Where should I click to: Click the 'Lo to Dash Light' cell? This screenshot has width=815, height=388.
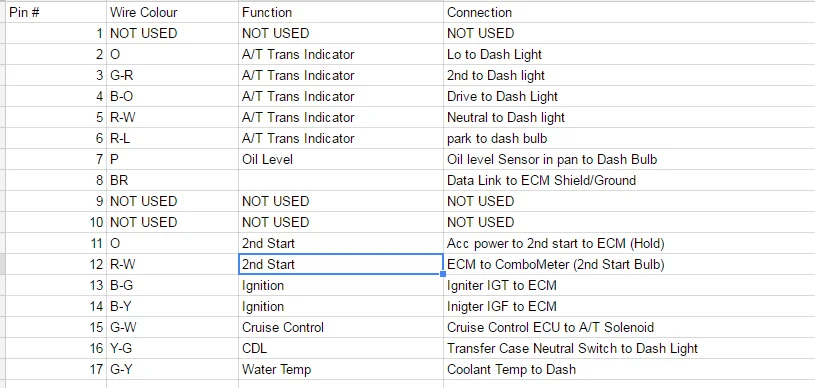(629, 55)
